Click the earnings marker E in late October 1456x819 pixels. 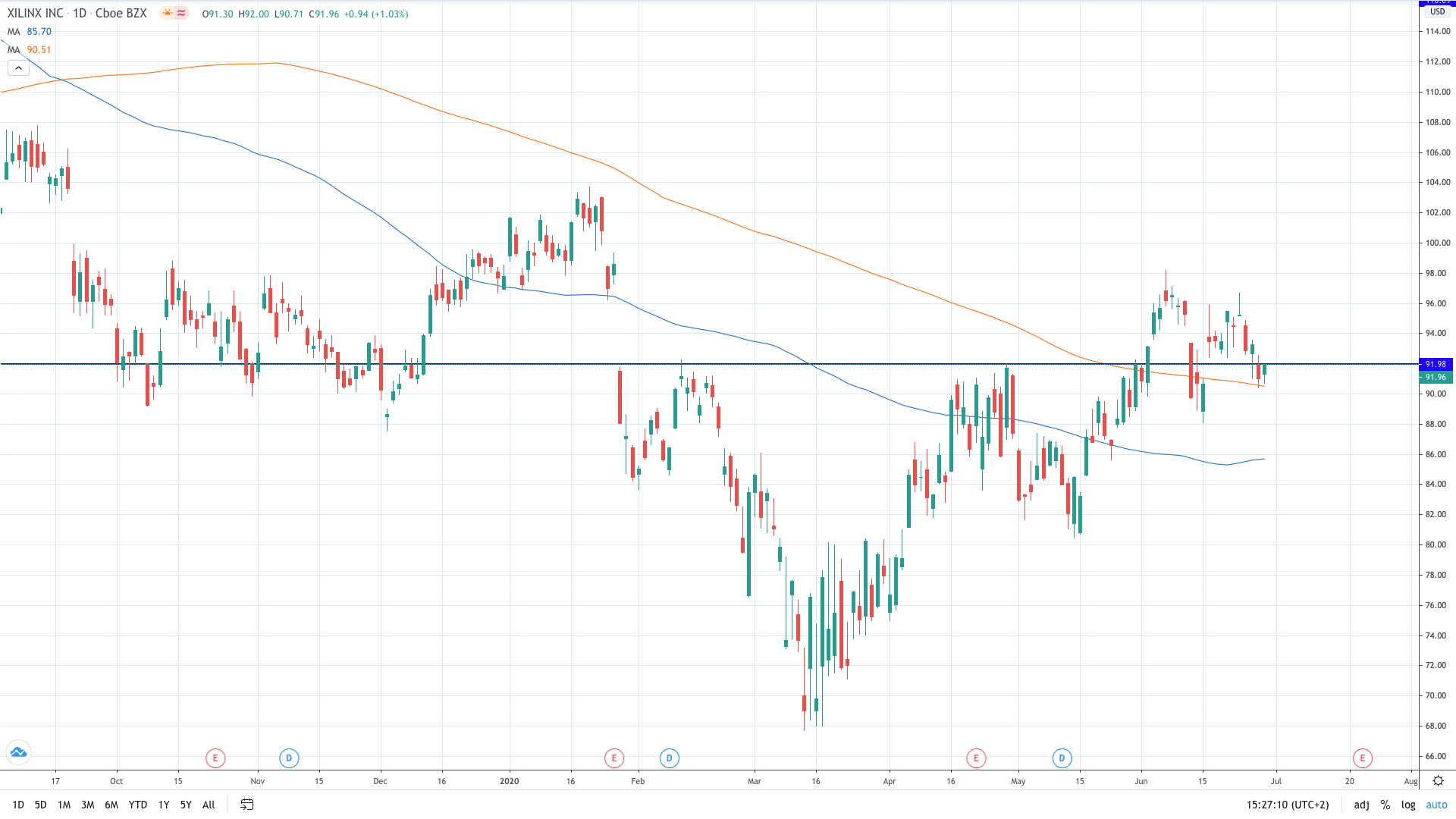215,758
